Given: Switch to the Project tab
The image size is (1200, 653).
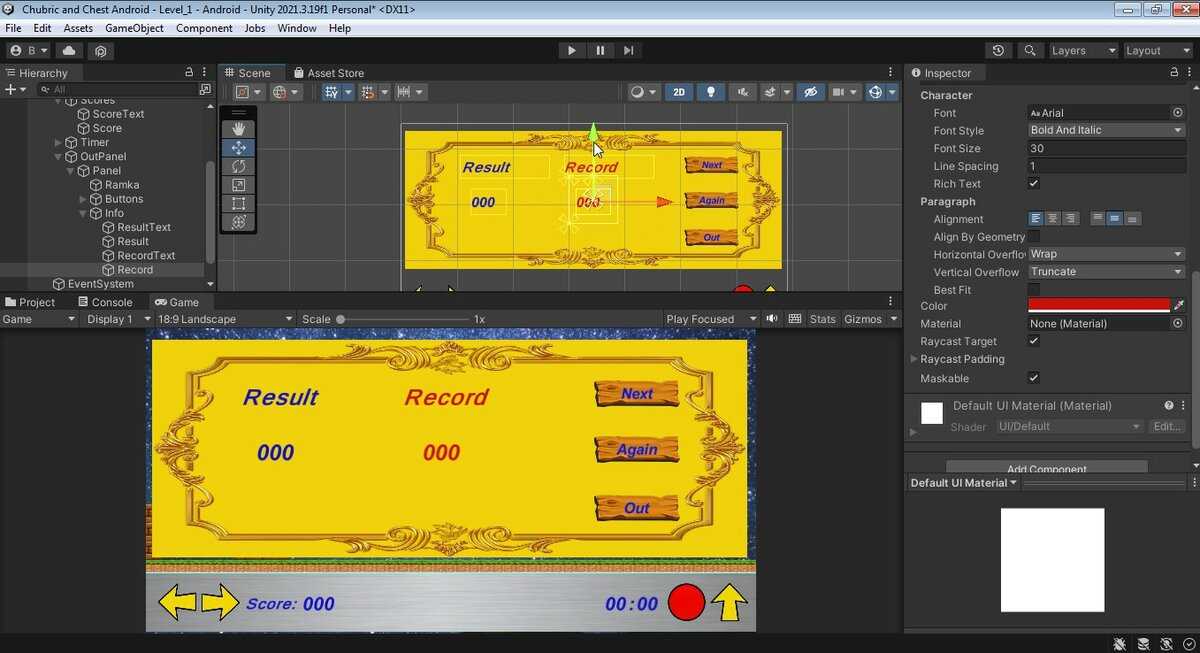Looking at the screenshot, I should pos(29,302).
